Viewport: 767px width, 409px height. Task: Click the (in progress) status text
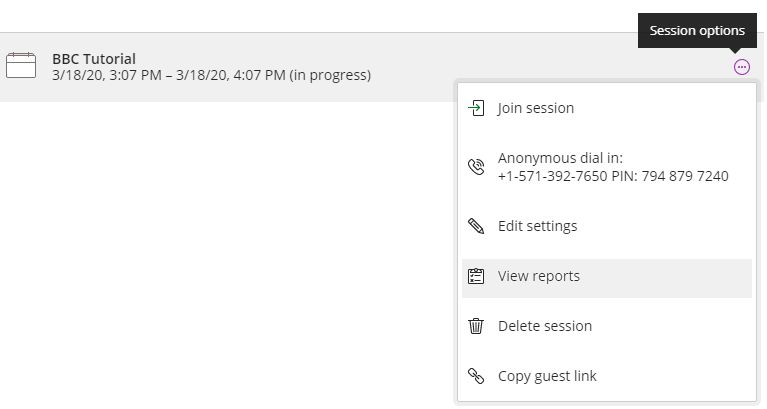(x=330, y=75)
